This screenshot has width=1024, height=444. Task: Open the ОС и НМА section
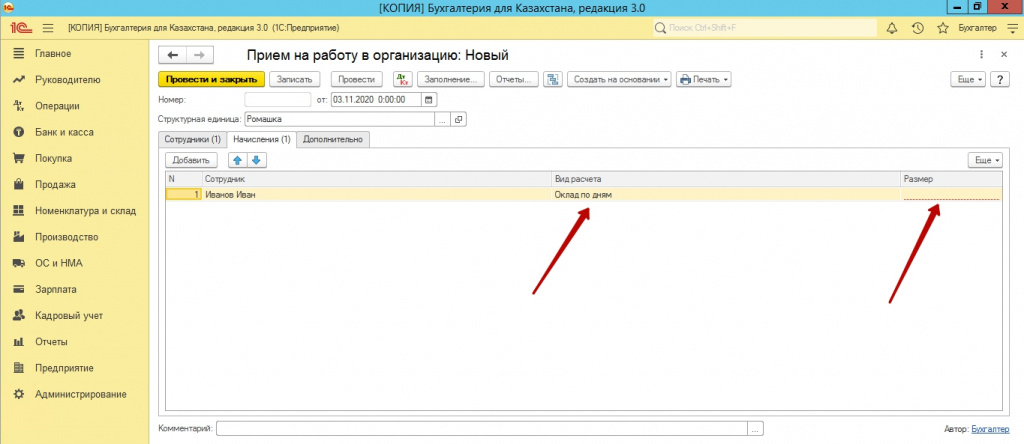(x=59, y=263)
